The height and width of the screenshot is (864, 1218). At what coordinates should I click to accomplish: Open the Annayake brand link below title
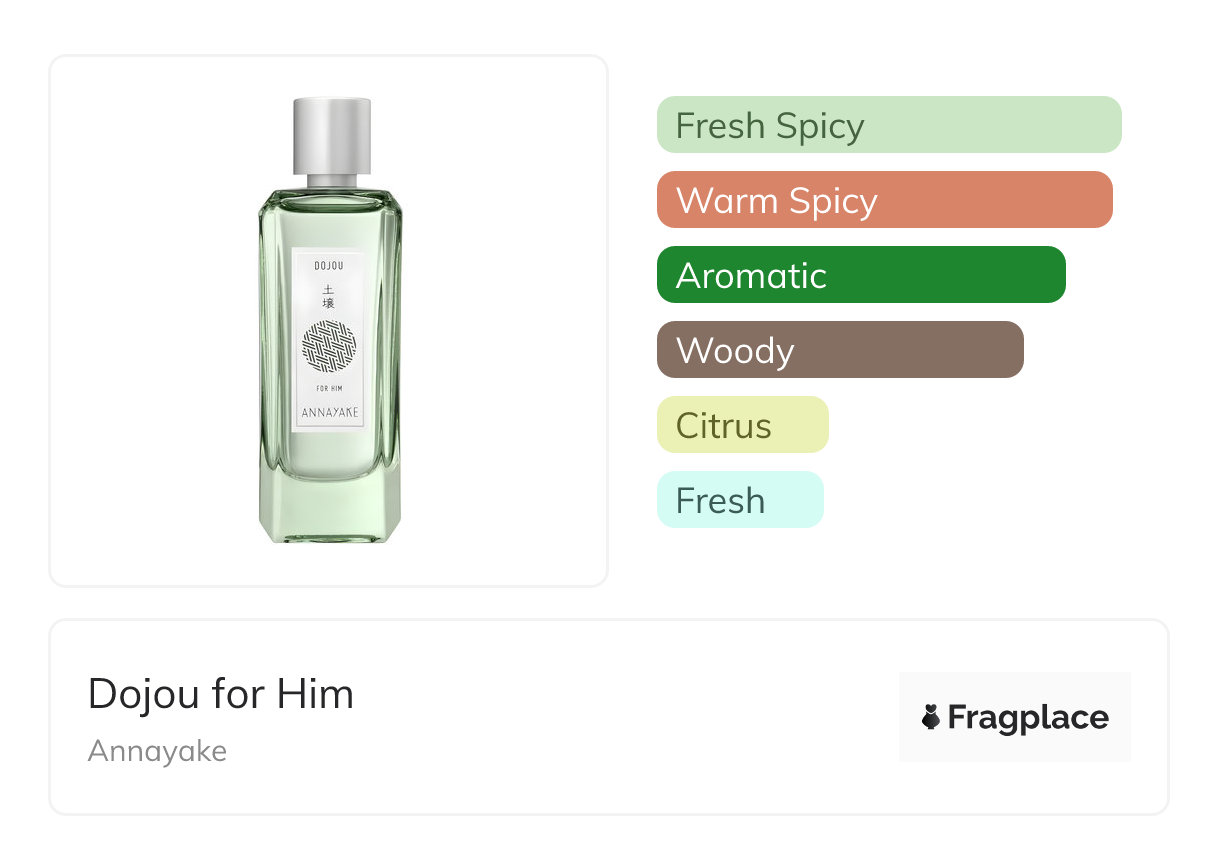(157, 751)
